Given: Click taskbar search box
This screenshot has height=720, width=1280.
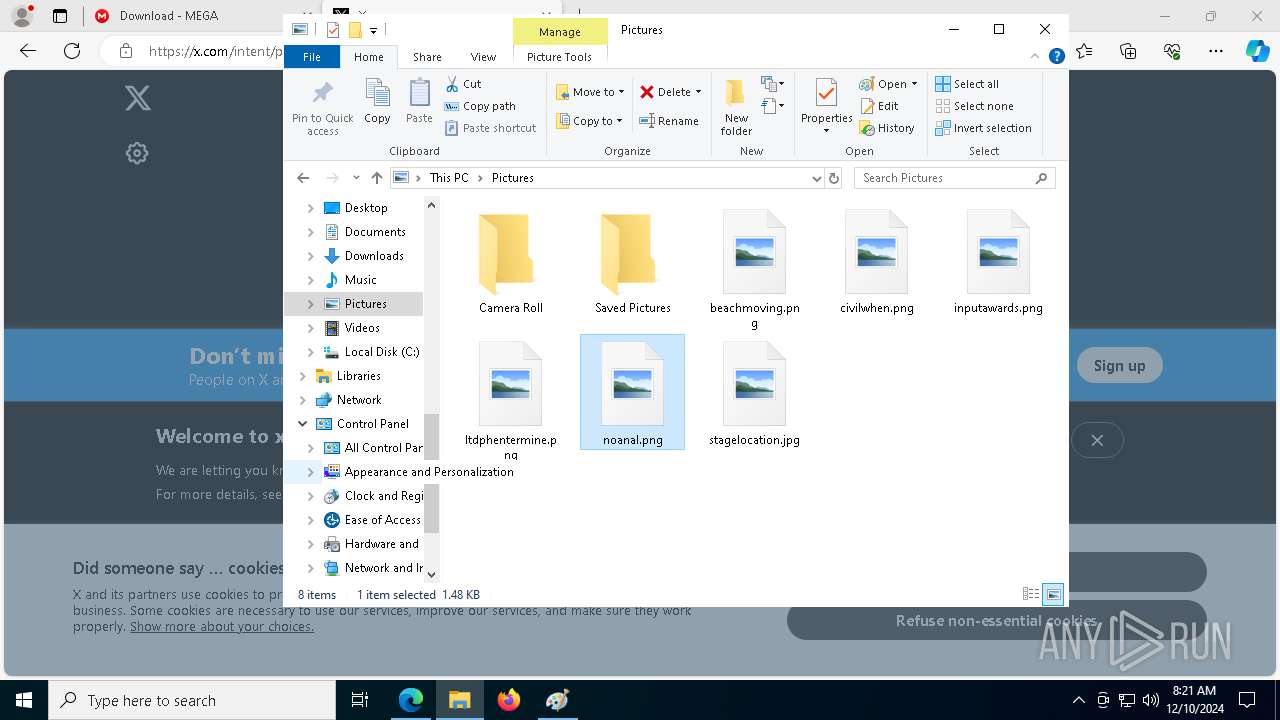Looking at the screenshot, I should pyautogui.click(x=192, y=700).
